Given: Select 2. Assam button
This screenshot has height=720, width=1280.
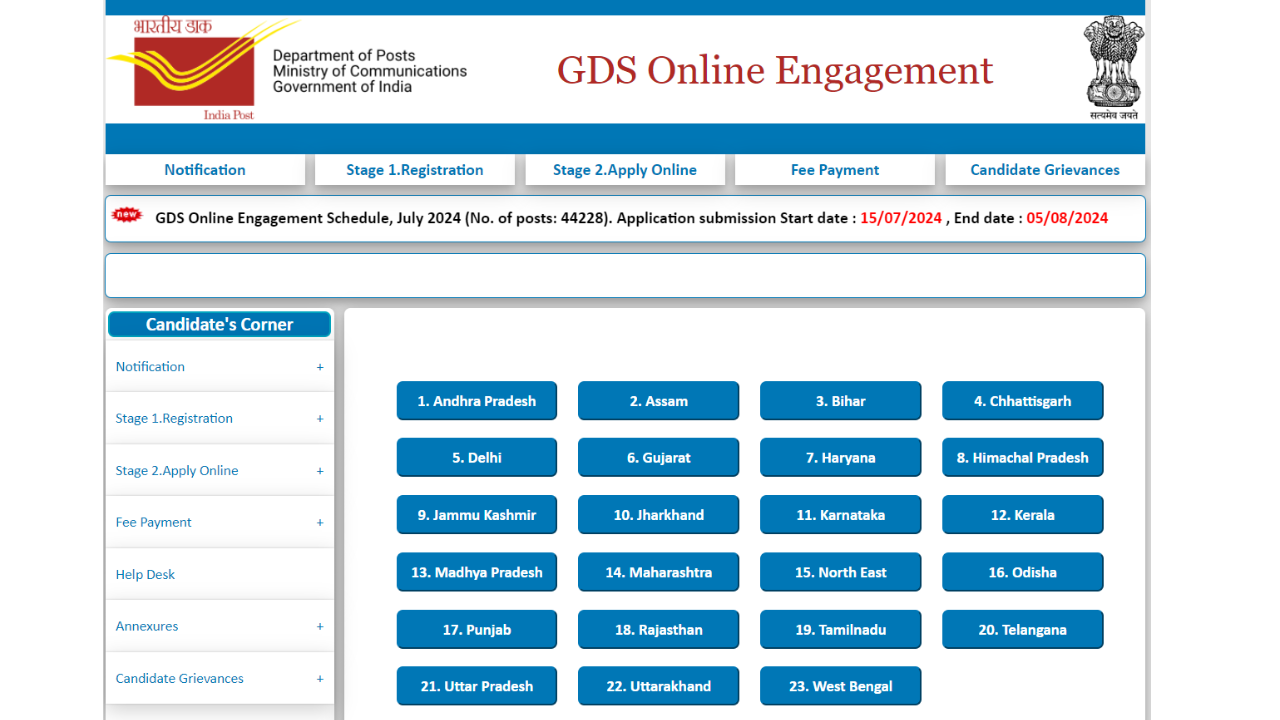Looking at the screenshot, I should tap(659, 401).
